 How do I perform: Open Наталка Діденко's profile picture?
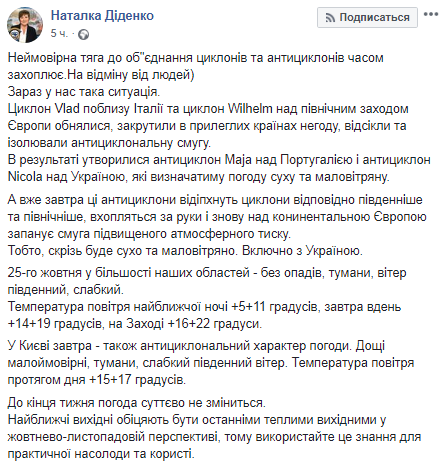(x=25, y=25)
